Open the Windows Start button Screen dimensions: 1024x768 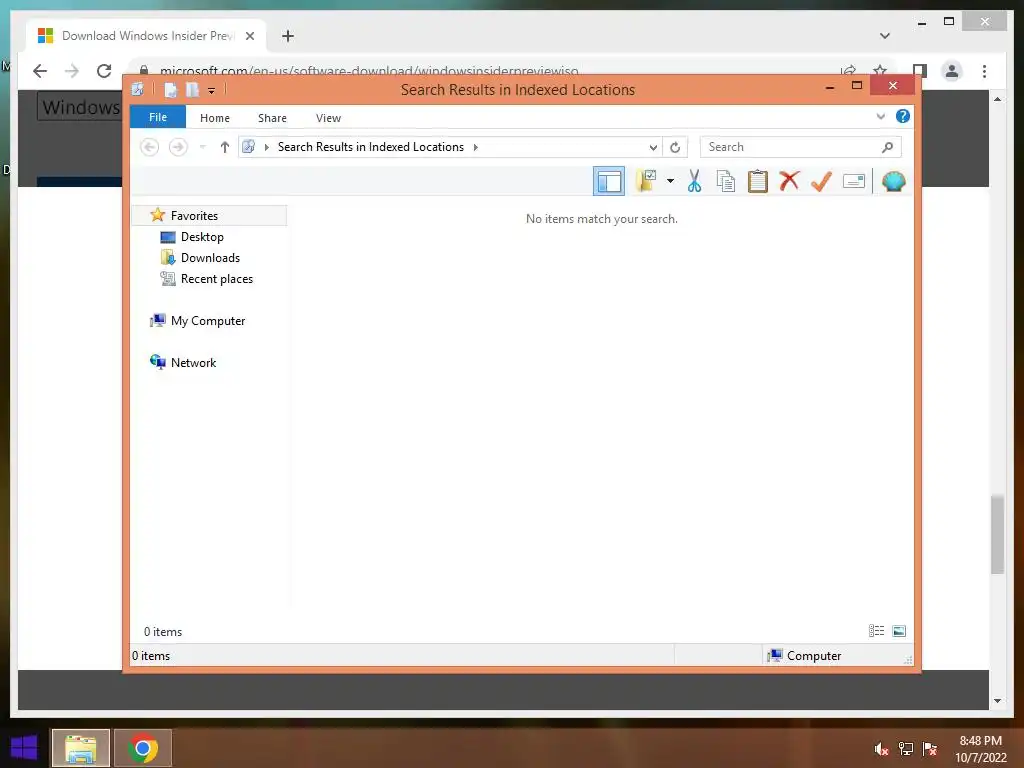pyautogui.click(x=24, y=748)
